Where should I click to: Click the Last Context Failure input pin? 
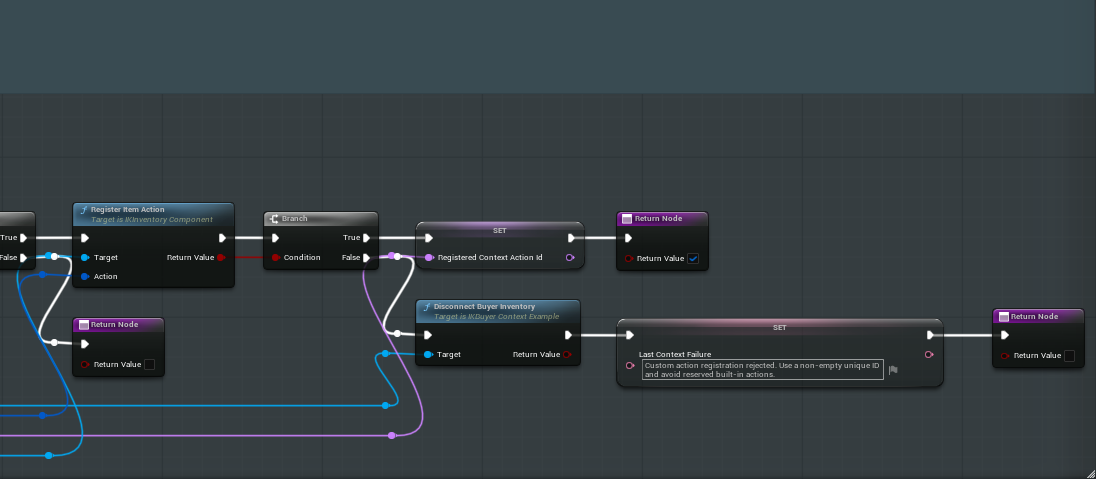click(630, 366)
